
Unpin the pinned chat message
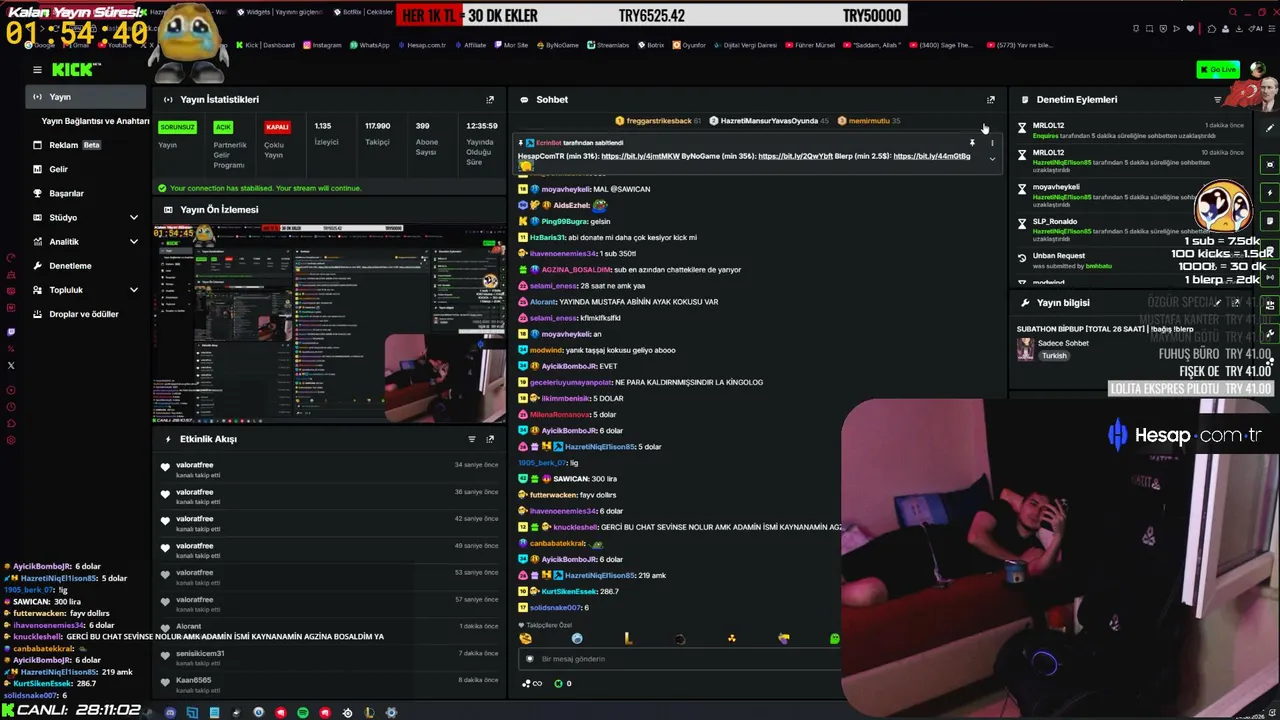pos(972,143)
